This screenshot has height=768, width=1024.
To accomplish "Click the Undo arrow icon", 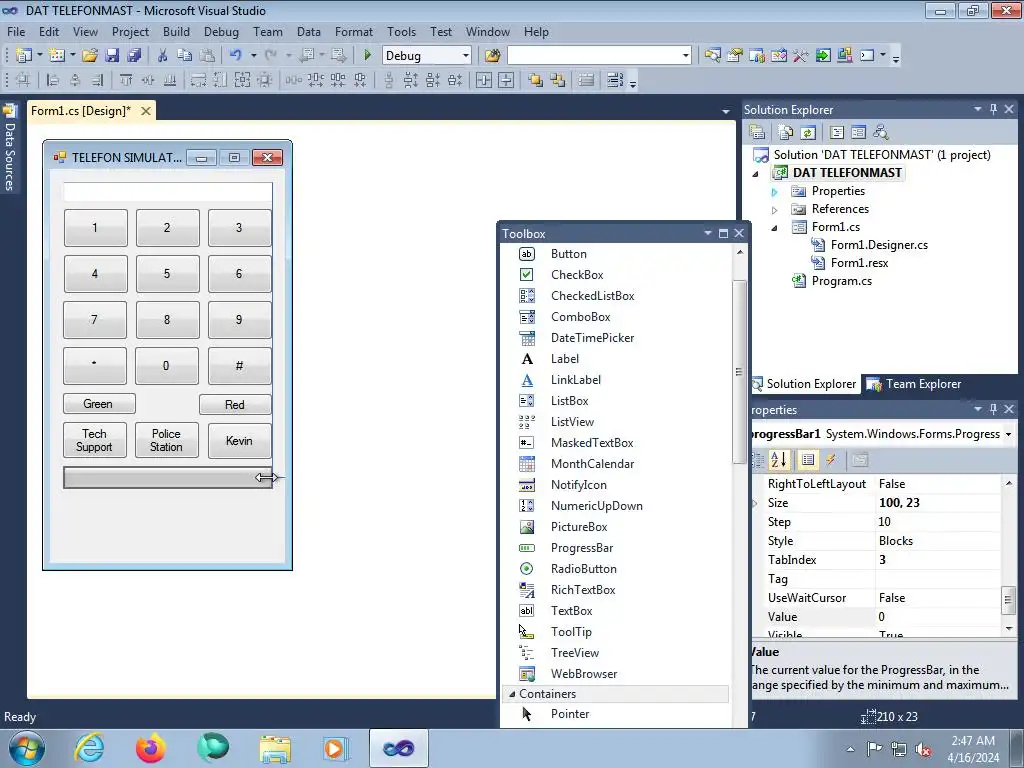I will tap(236, 56).
